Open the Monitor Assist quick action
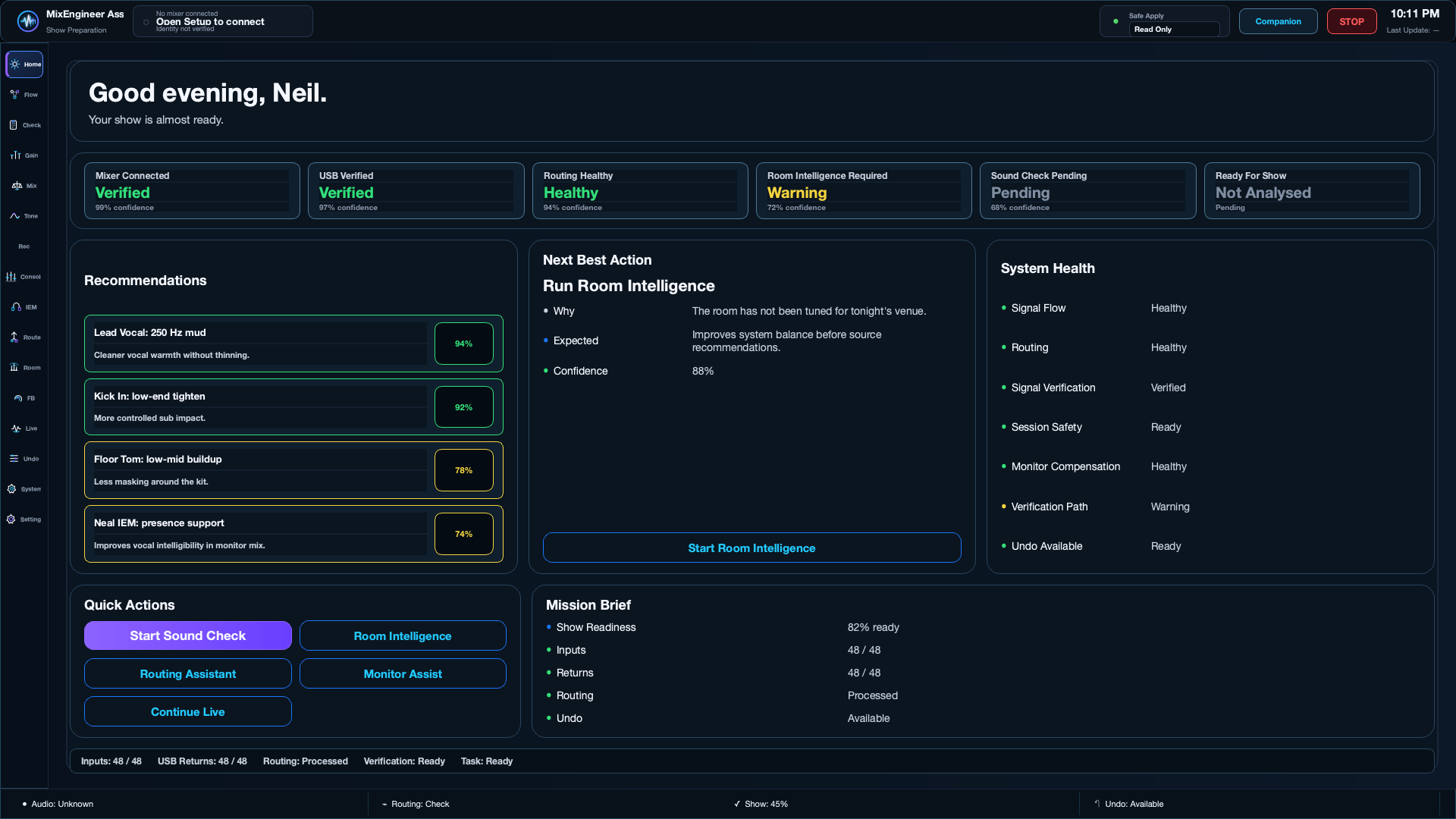1456x819 pixels. pos(403,673)
